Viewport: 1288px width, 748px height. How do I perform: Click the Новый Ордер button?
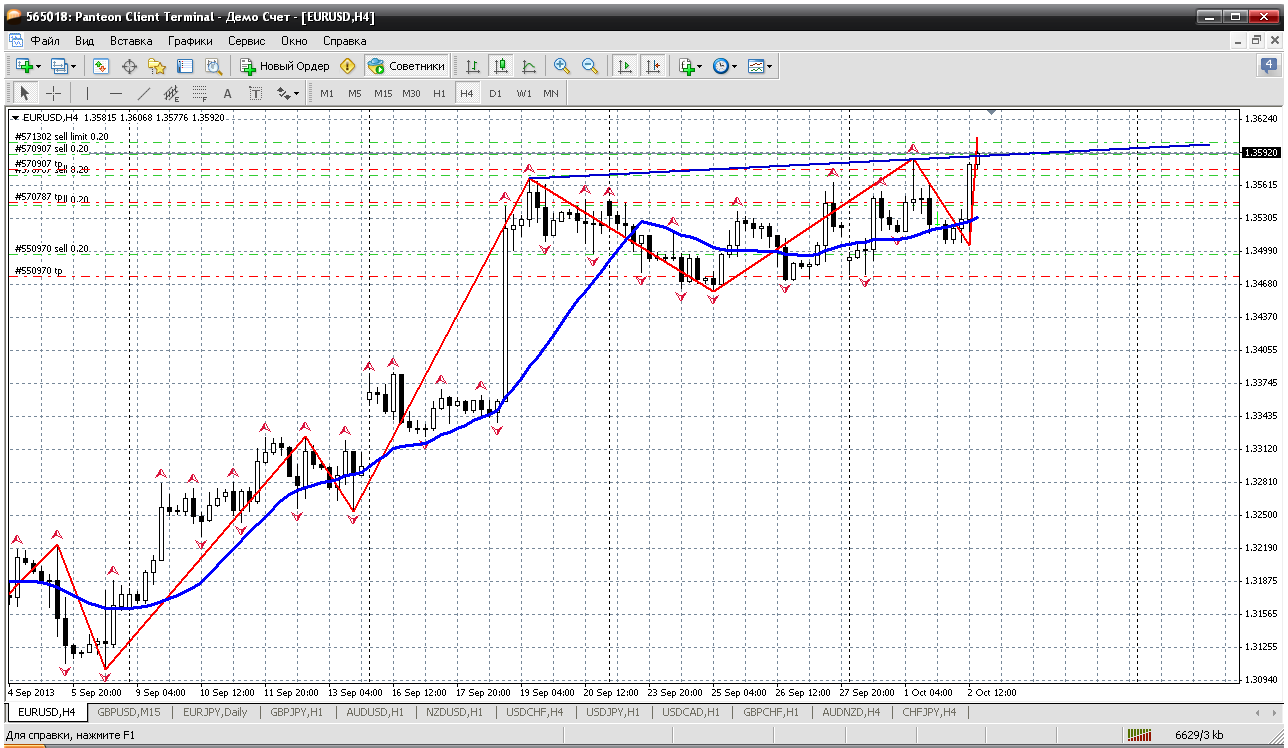pyautogui.click(x=285, y=66)
